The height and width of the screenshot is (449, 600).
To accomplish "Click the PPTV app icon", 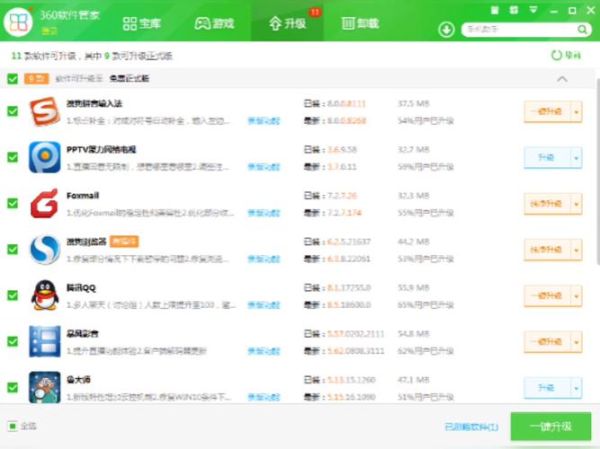I will point(45,157).
